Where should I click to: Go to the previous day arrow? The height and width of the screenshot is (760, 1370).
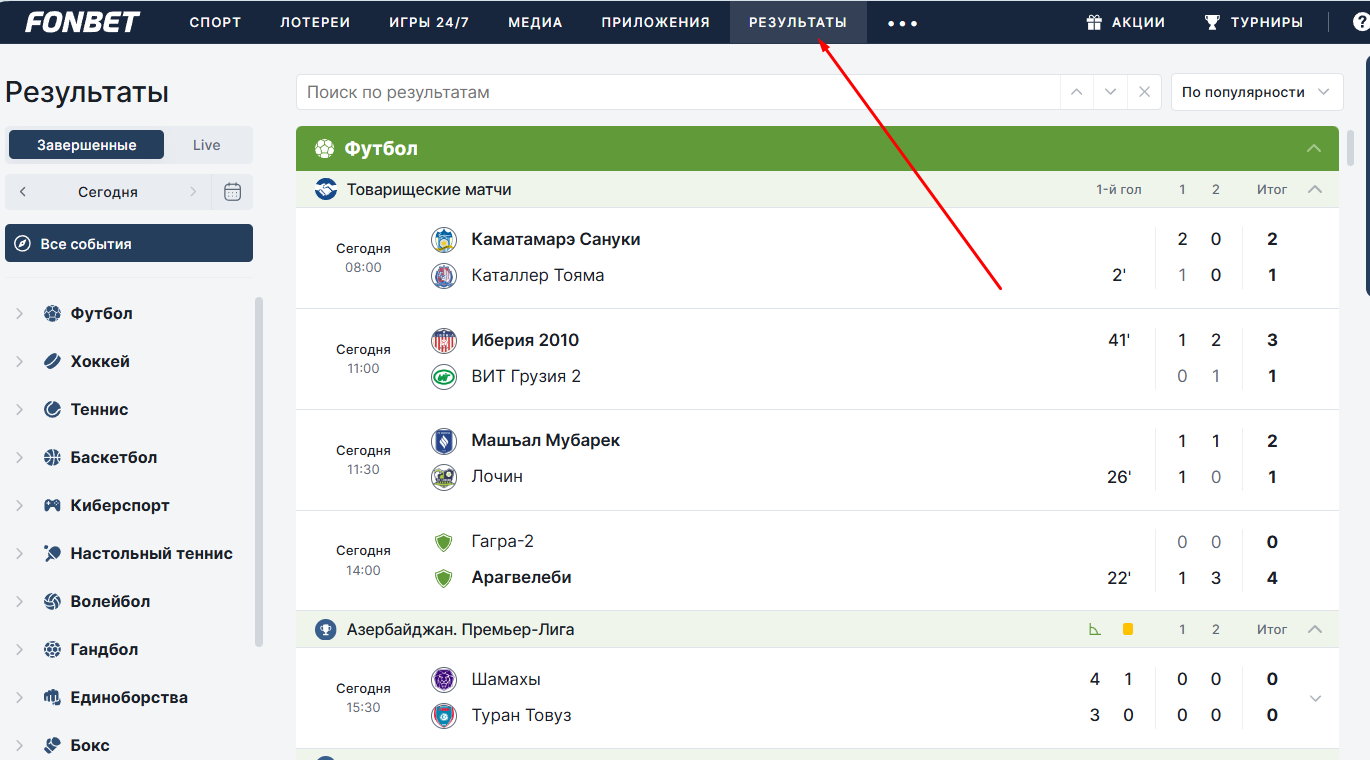[x=23, y=192]
